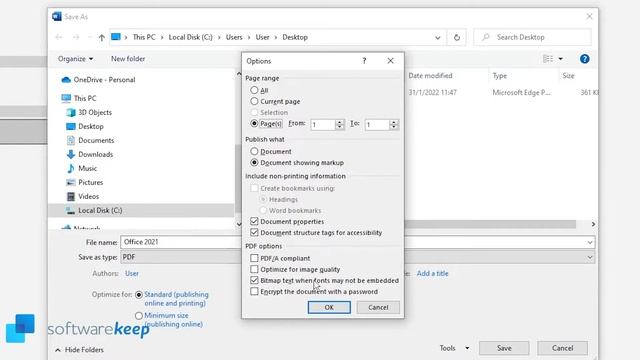Expand address bar history dropdown
Screen dimensions: 640x360
[438, 38]
